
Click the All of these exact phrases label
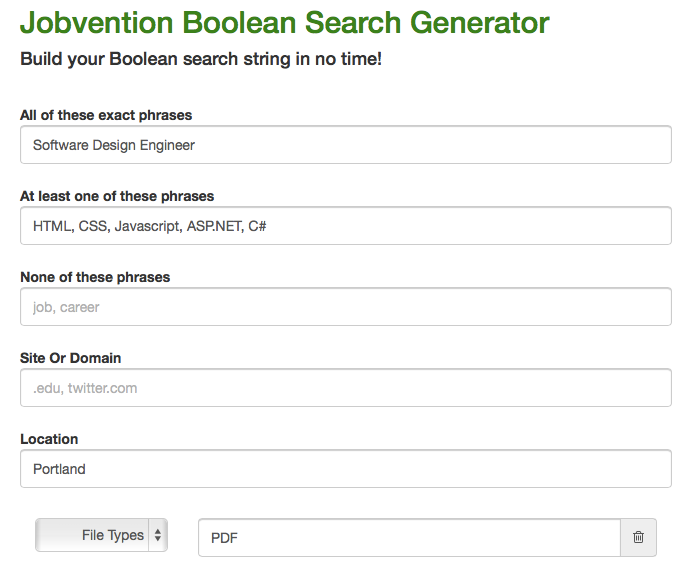(x=106, y=115)
